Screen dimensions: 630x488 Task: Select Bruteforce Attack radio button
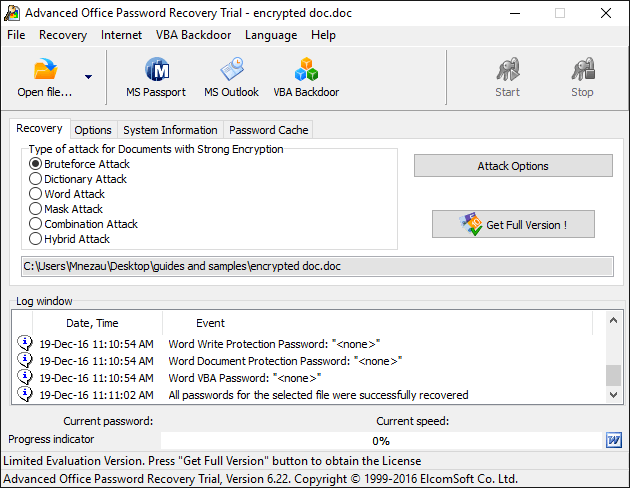coord(35,164)
